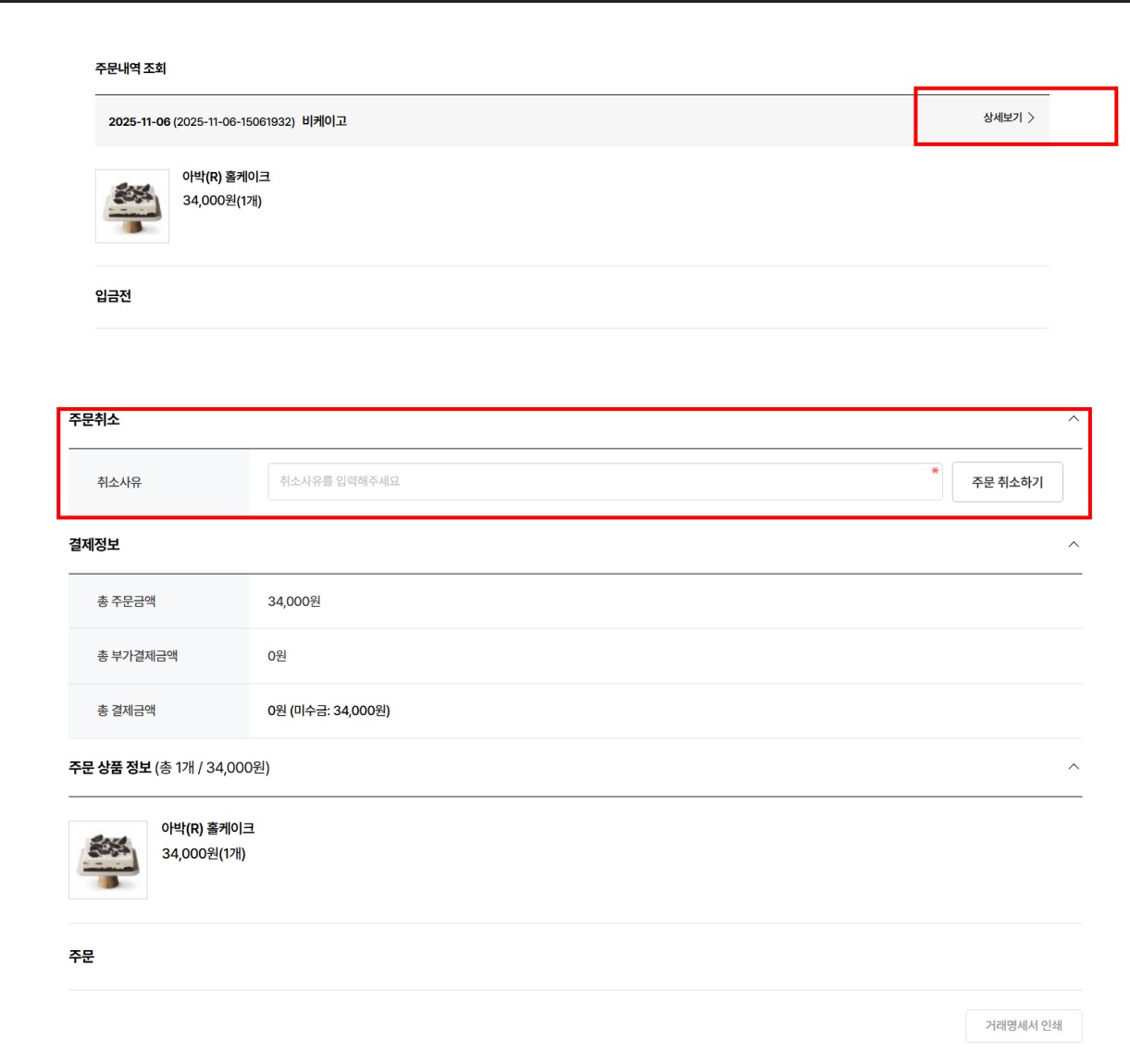Viewport: 1130px width, 1064px height.
Task: Click the chevron arrow beside 상세보기
Action: click(x=1031, y=118)
